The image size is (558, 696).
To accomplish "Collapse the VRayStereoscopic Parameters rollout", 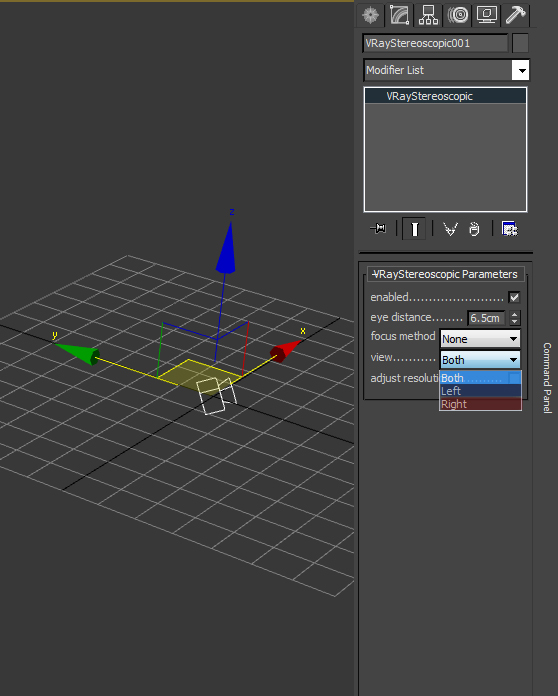I will pyautogui.click(x=445, y=274).
